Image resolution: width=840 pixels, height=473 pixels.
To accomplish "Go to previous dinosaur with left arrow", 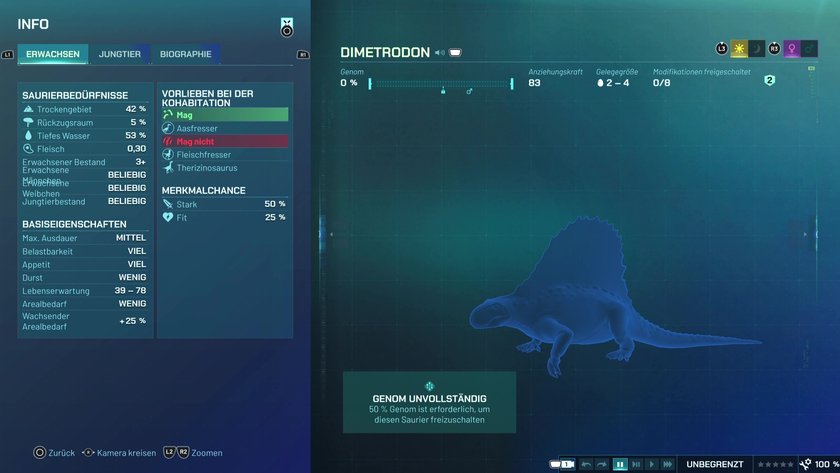I will 331,234.
